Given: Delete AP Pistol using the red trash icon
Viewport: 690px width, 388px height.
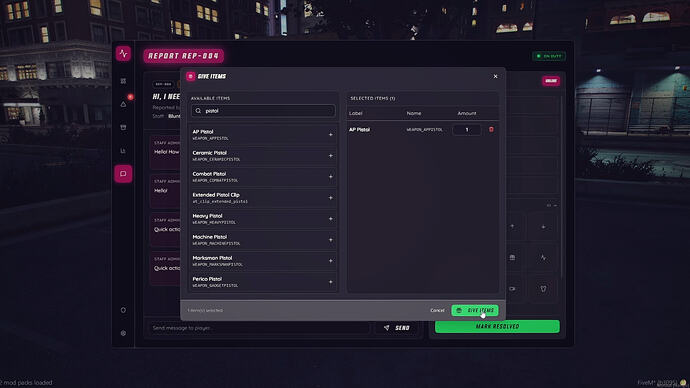Looking at the screenshot, I should (491, 130).
